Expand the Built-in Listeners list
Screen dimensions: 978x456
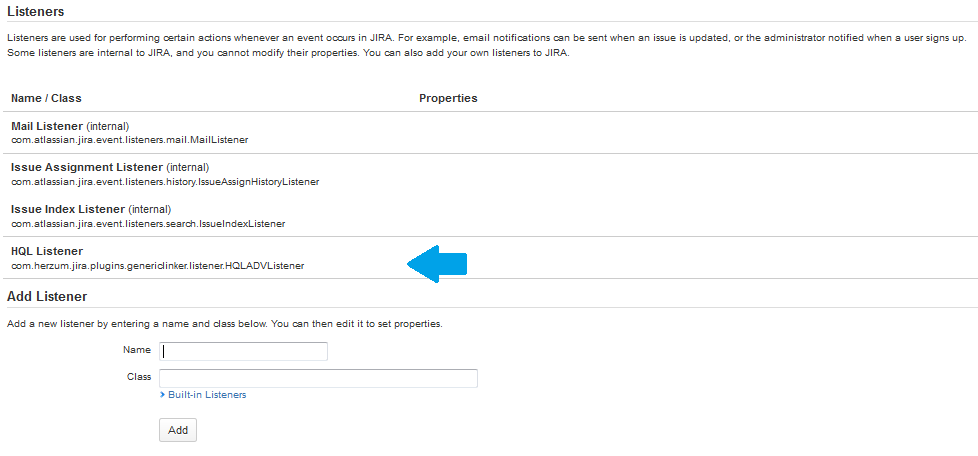pyautogui.click(x=206, y=395)
